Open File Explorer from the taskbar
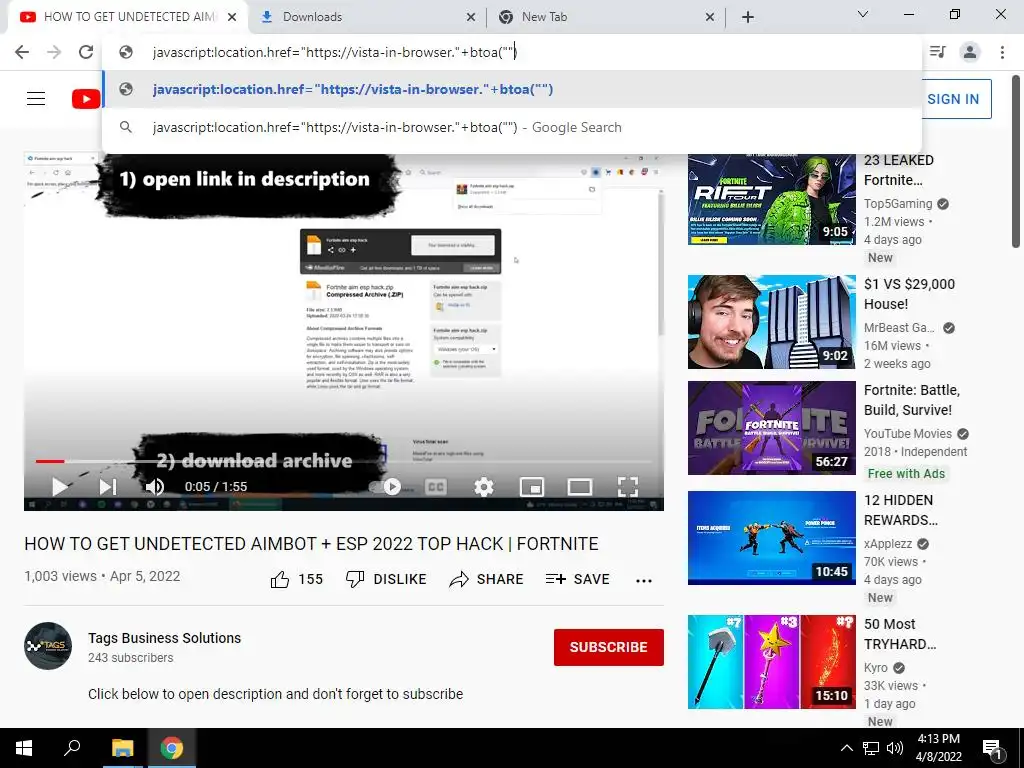This screenshot has height=768, width=1024. click(122, 748)
